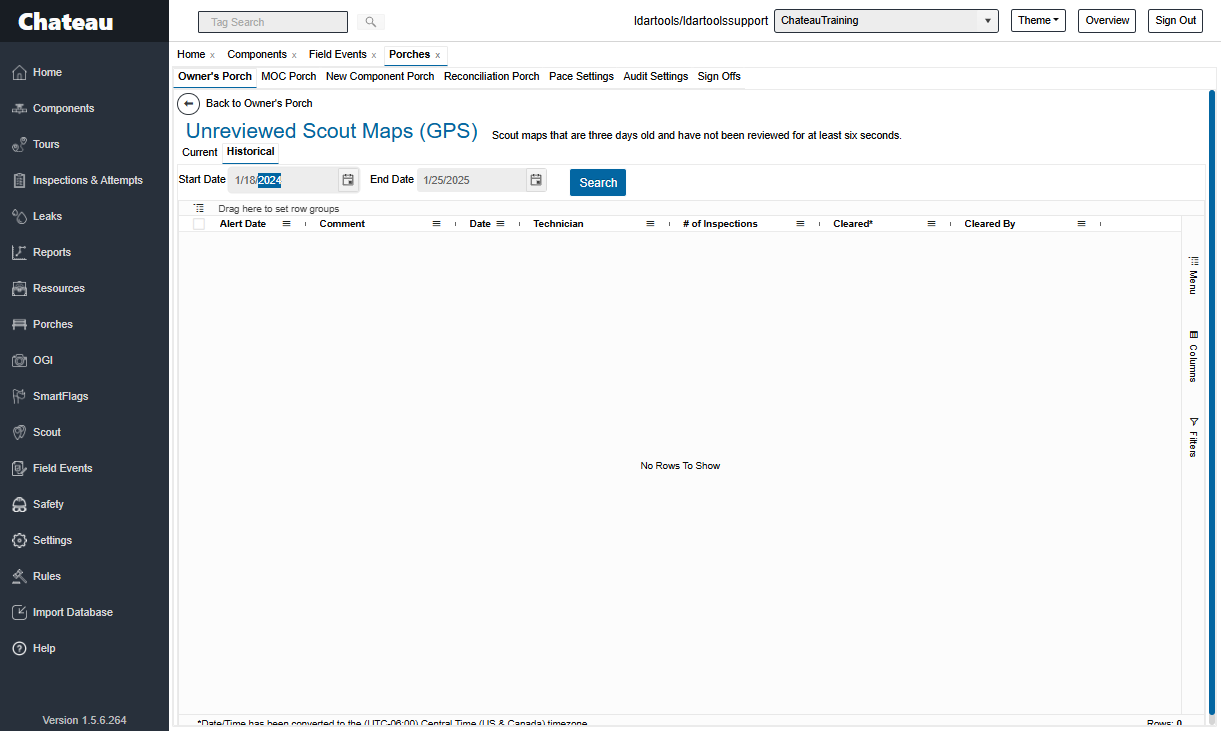The height and width of the screenshot is (731, 1221).
Task: Open the # of Inspections column menu
Action: [800, 224]
